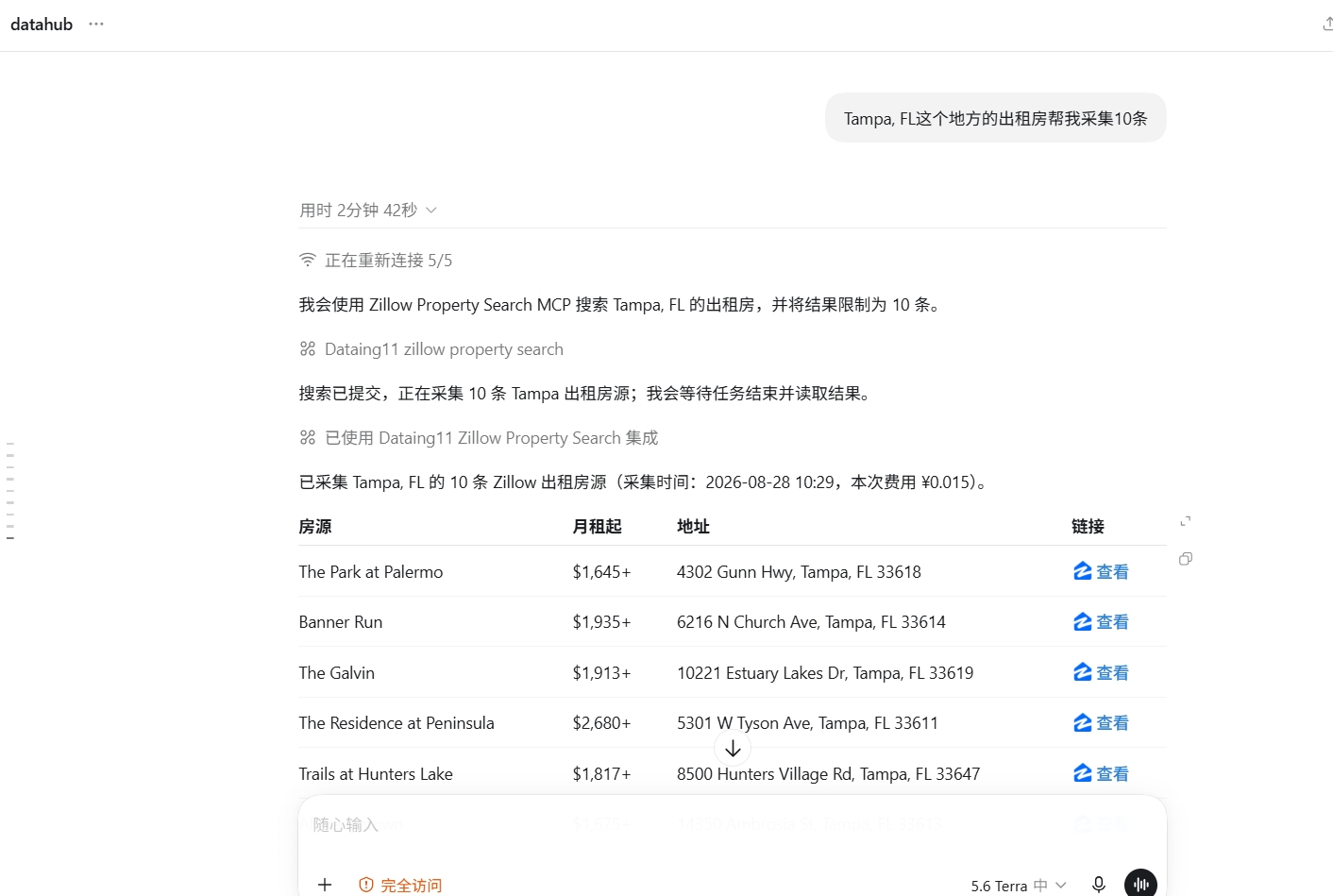Copy the results table
Screen dimensions: 1333x896
click(1186, 559)
